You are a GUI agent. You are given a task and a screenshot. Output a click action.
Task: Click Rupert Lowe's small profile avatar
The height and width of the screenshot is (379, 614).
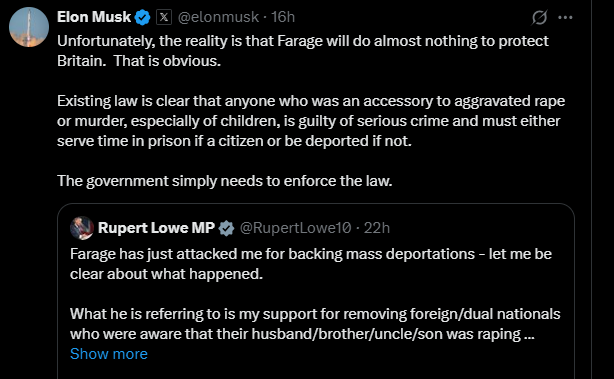(x=82, y=228)
